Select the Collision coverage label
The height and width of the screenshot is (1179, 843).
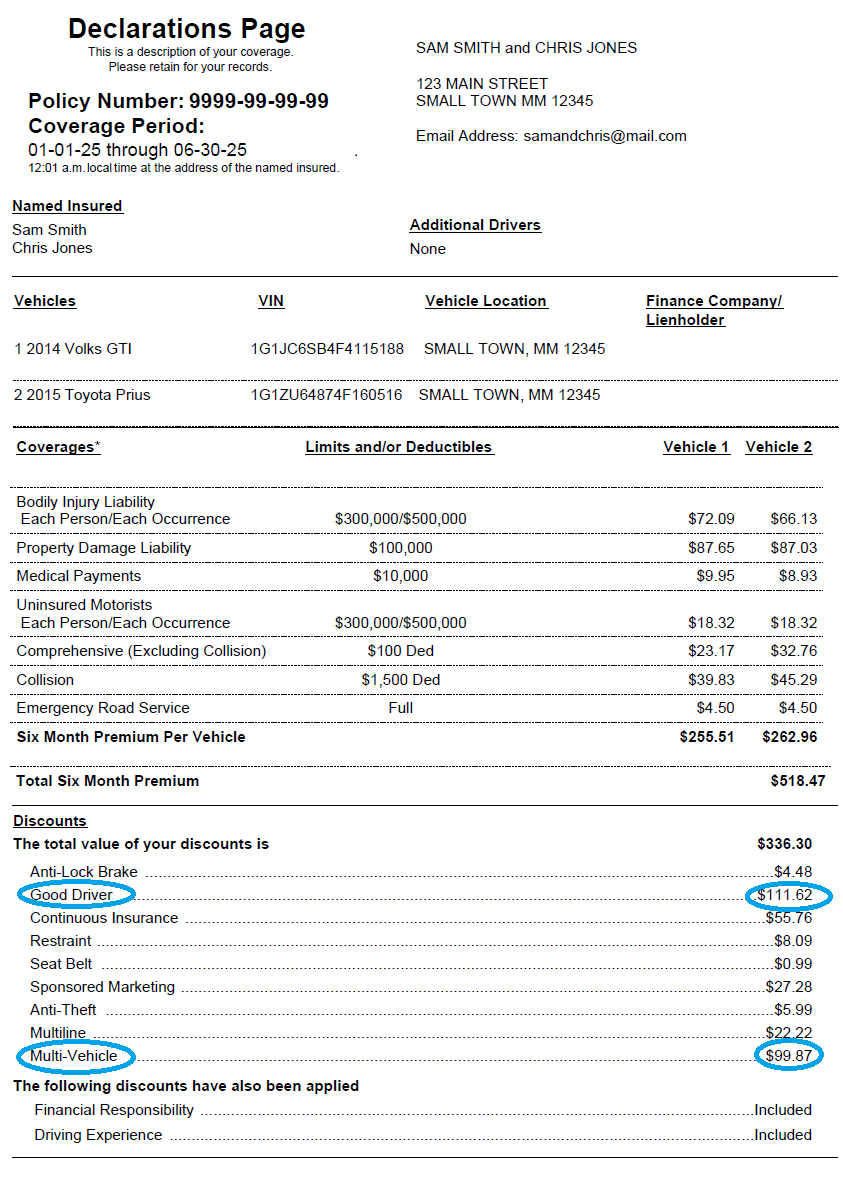[x=45, y=680]
